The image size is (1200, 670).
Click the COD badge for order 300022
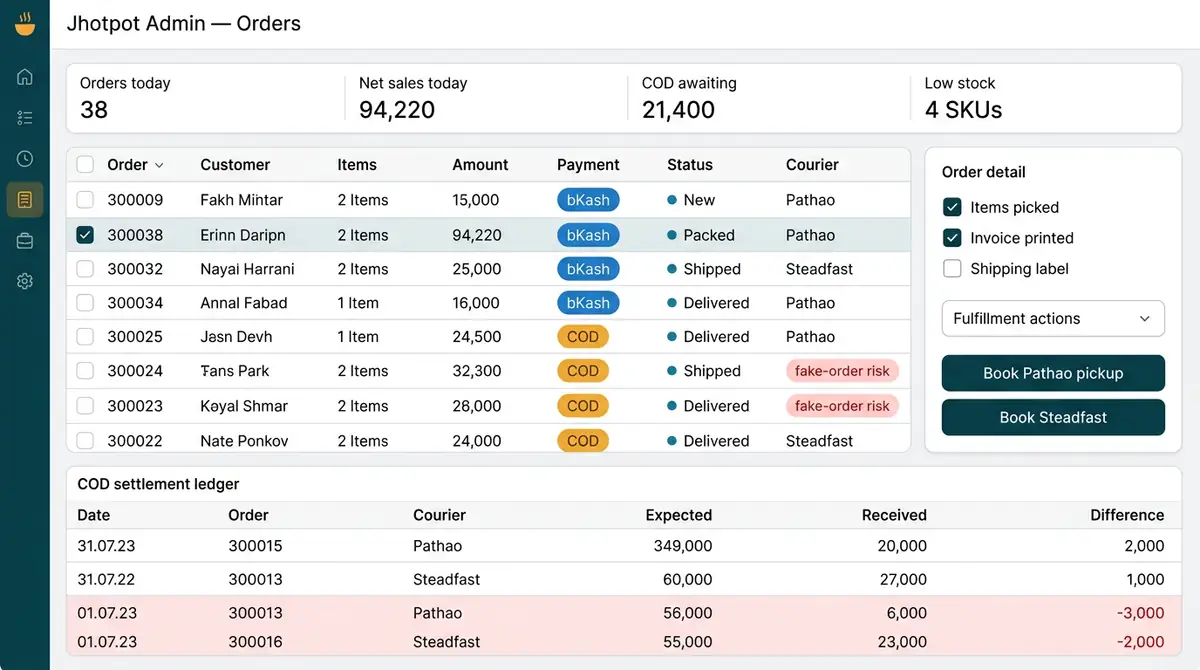point(583,441)
